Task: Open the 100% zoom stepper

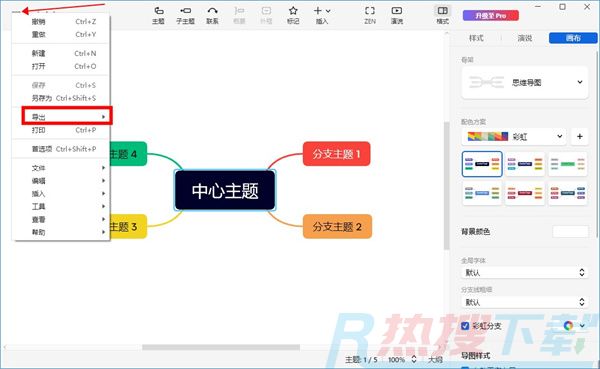Action: (x=414, y=359)
